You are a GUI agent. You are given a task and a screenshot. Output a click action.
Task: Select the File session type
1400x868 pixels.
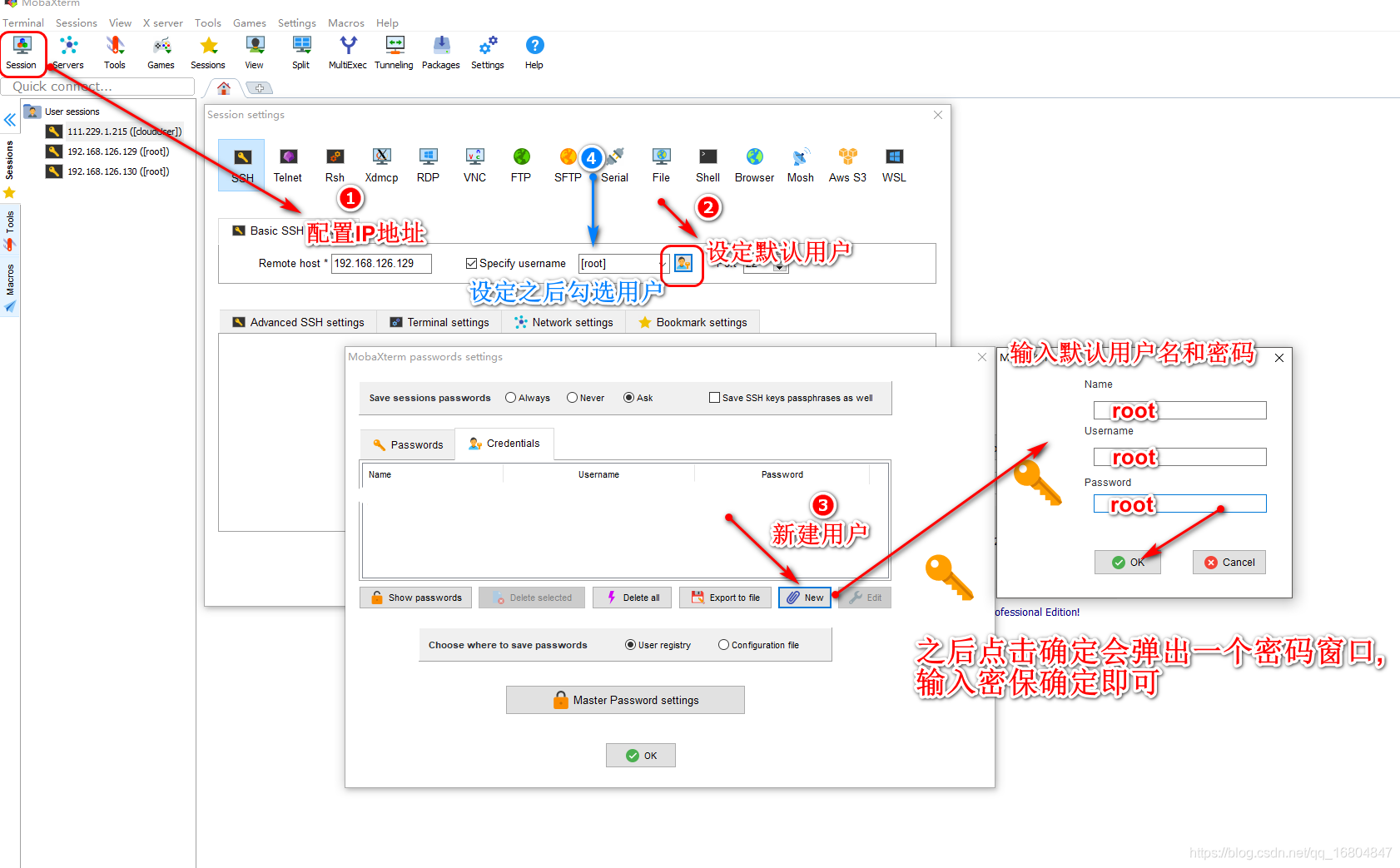coord(661,165)
